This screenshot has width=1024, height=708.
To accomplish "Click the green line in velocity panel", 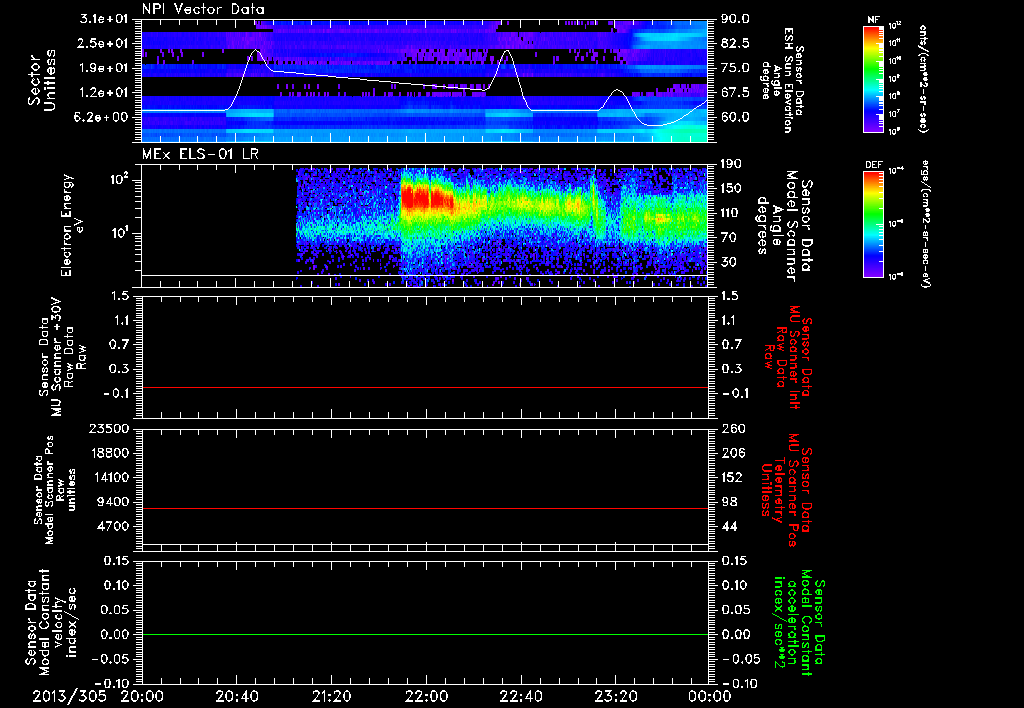I will [424, 634].
